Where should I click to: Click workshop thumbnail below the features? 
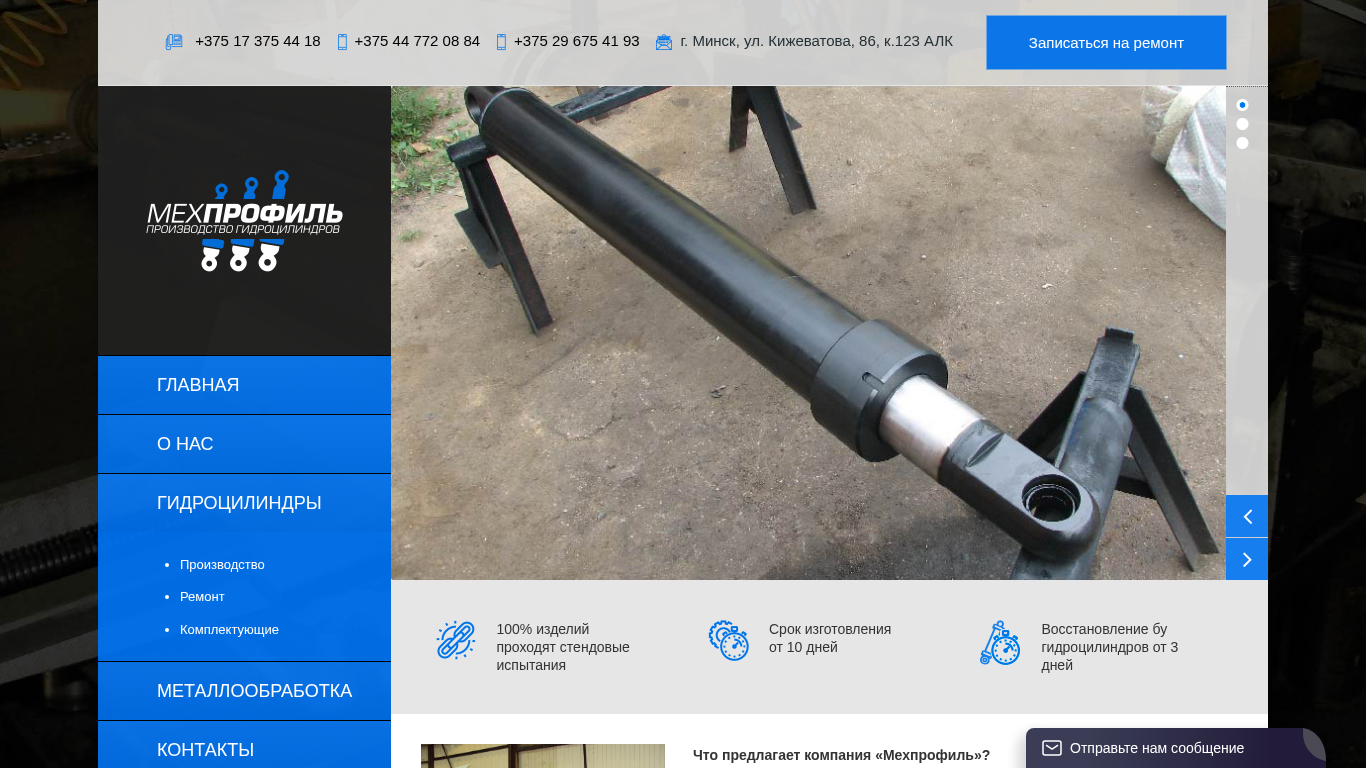coord(543,756)
